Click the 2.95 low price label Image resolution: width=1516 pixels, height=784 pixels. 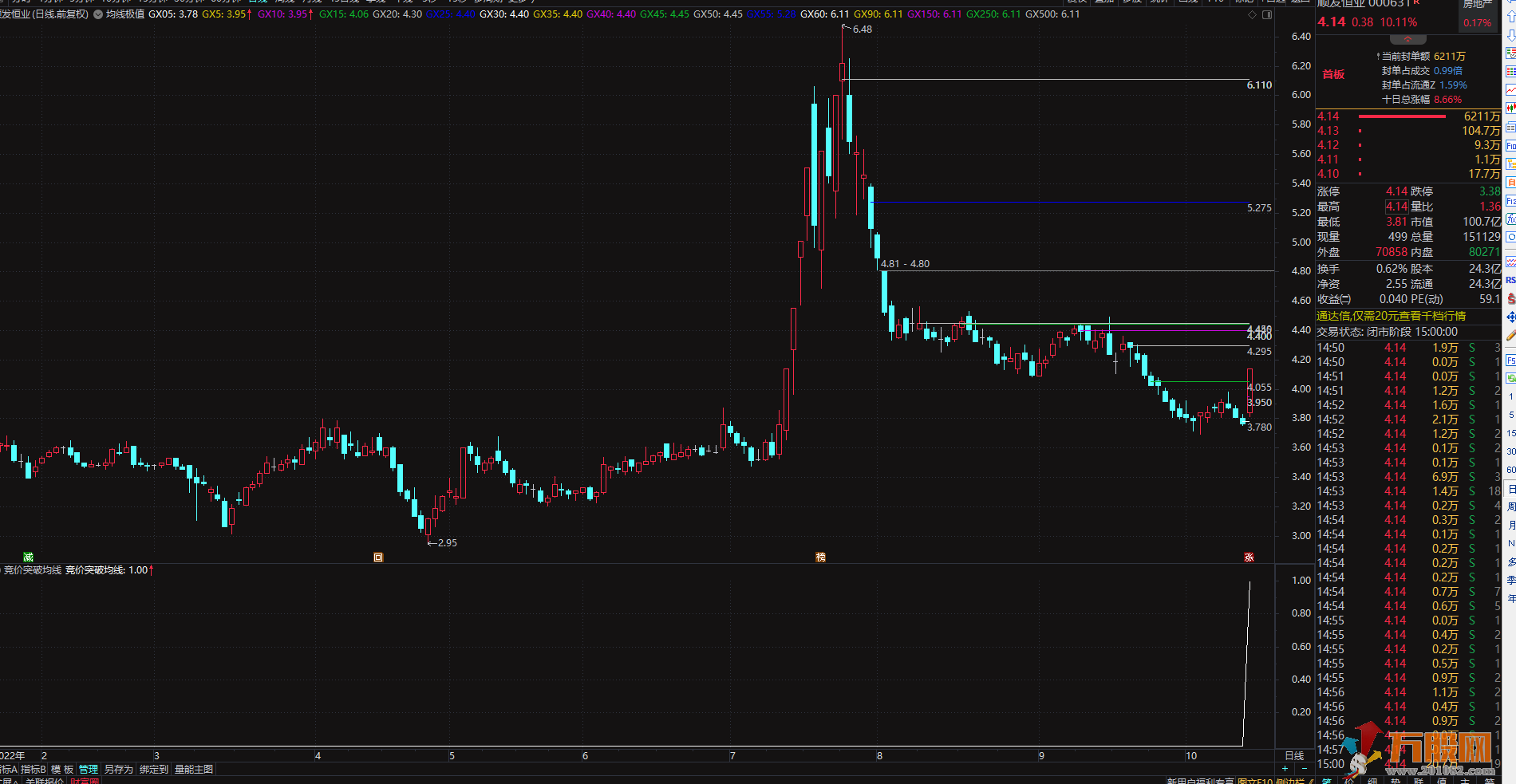point(447,543)
